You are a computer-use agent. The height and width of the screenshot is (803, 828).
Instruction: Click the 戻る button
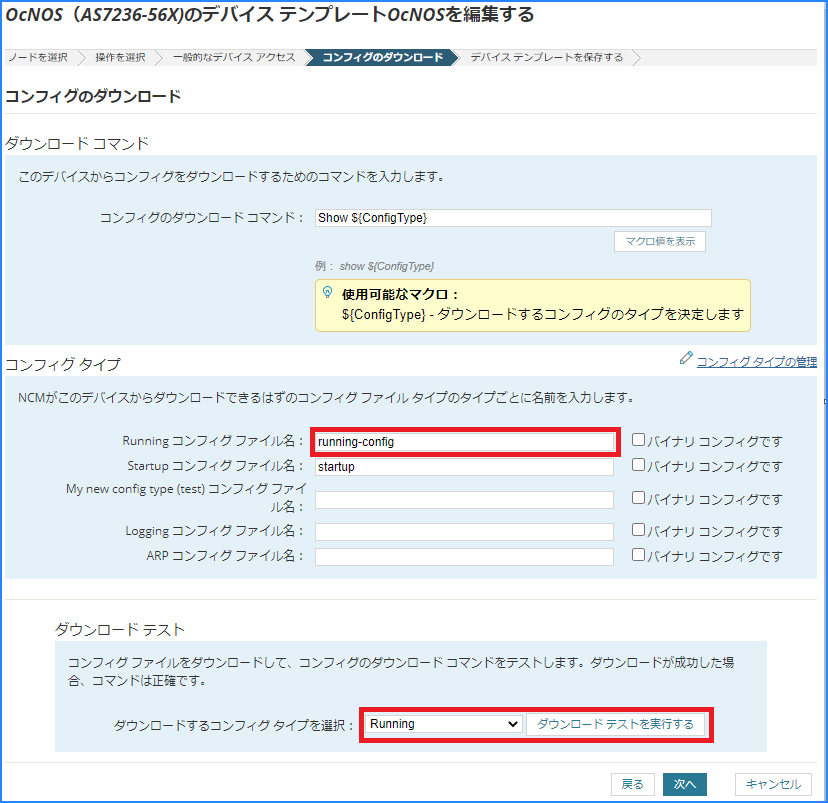(633, 784)
